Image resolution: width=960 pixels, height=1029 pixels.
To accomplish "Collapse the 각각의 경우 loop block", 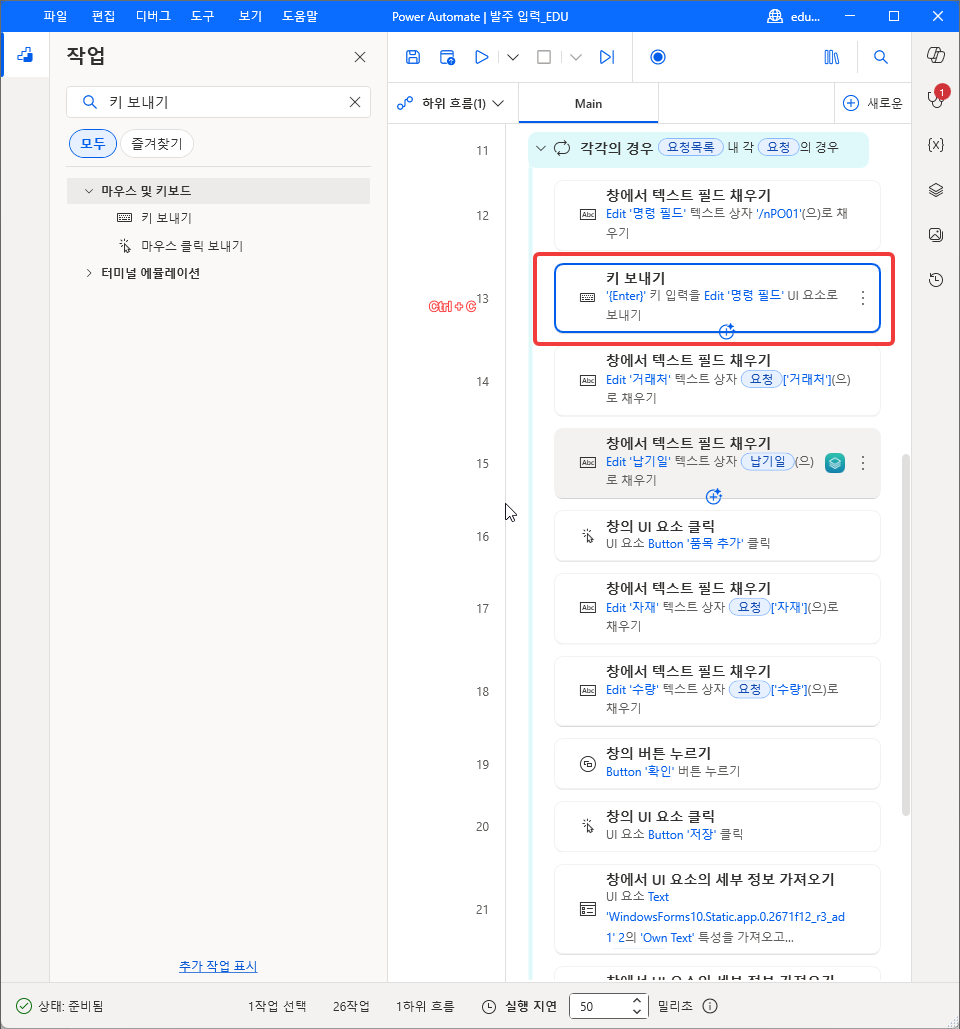I will [541, 148].
